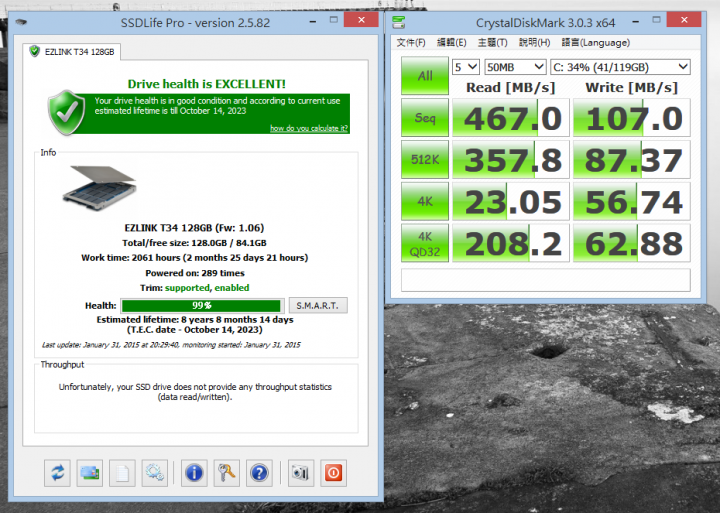Click the SSDLife Pro title bar icon
The image size is (720, 513).
21,22
